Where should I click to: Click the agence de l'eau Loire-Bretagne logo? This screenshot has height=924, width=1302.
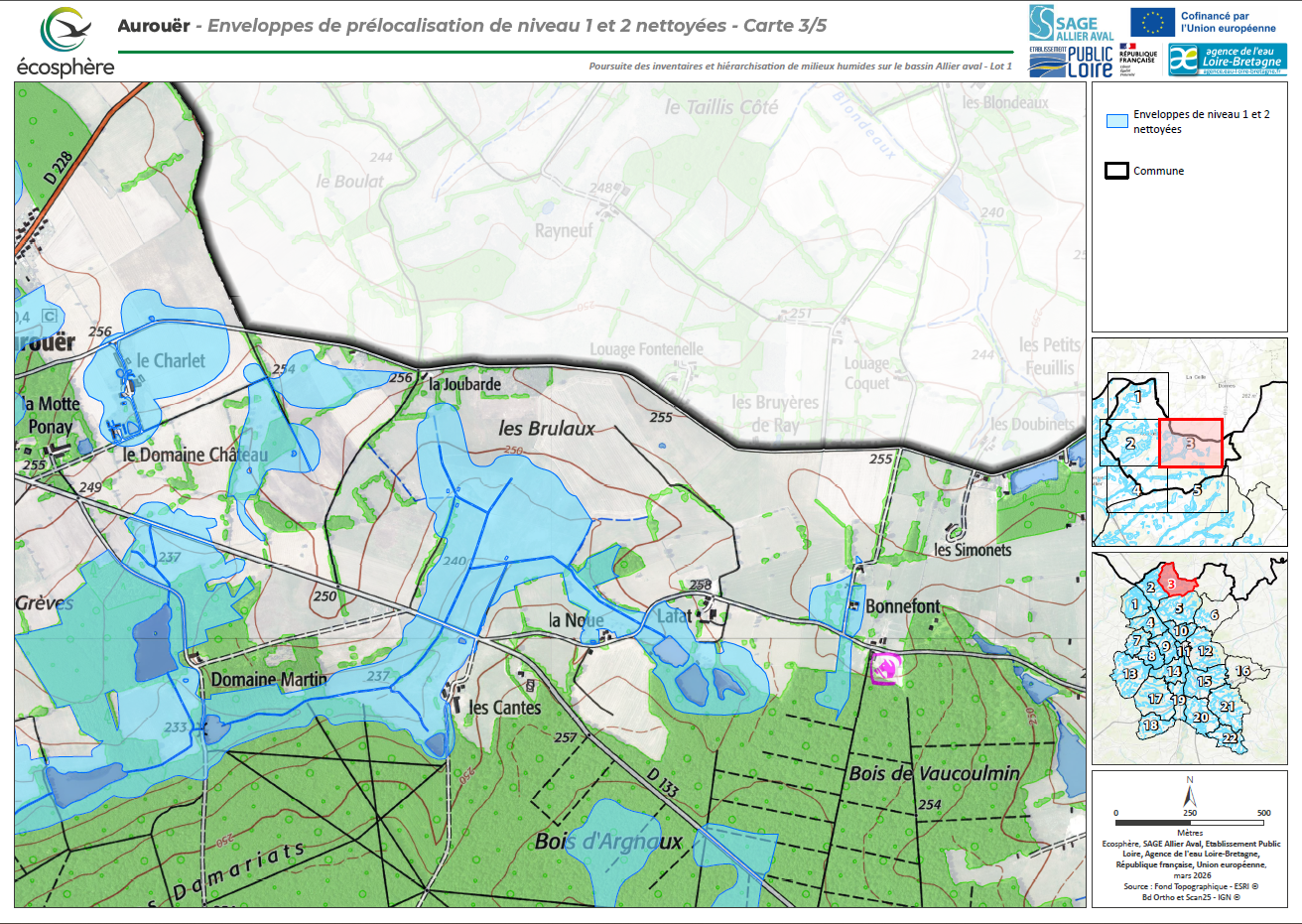click(x=1227, y=60)
